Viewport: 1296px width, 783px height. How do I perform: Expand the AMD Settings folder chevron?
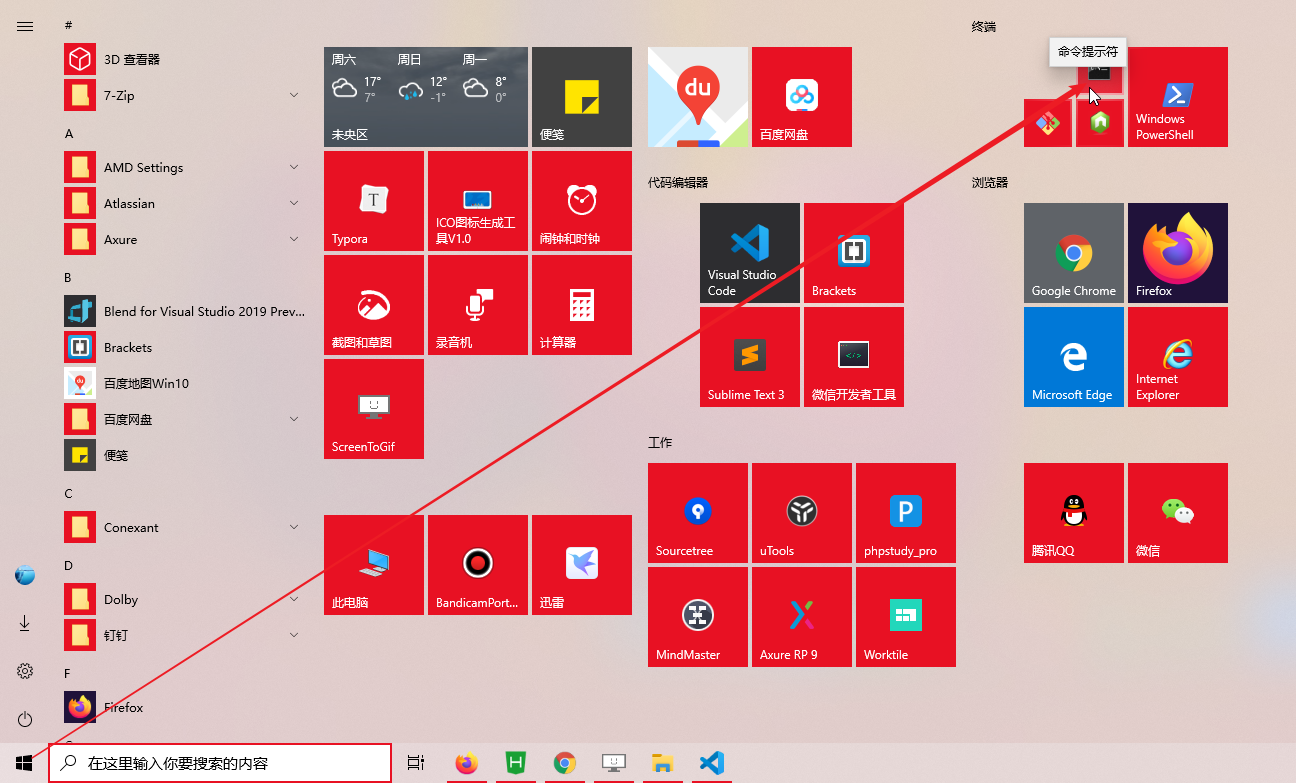tap(294, 167)
